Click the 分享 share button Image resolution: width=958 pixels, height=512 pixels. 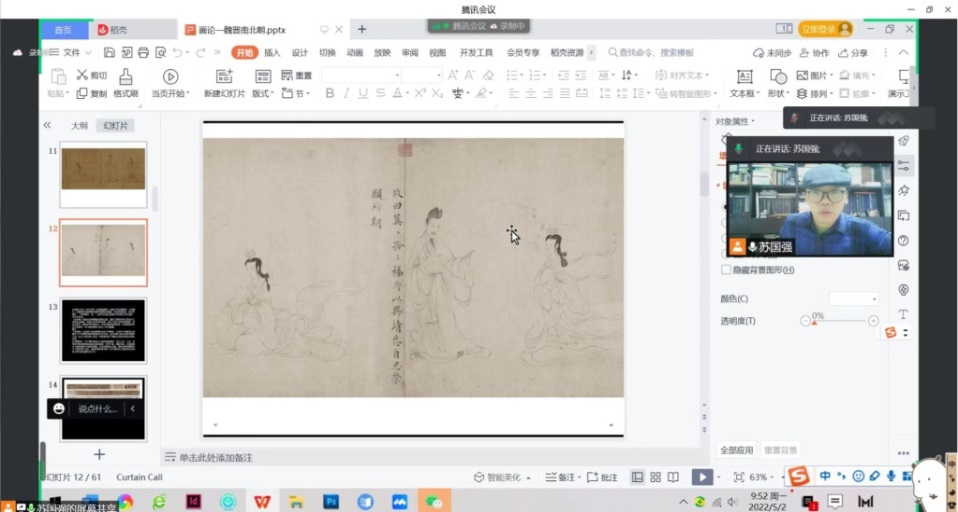click(x=853, y=52)
